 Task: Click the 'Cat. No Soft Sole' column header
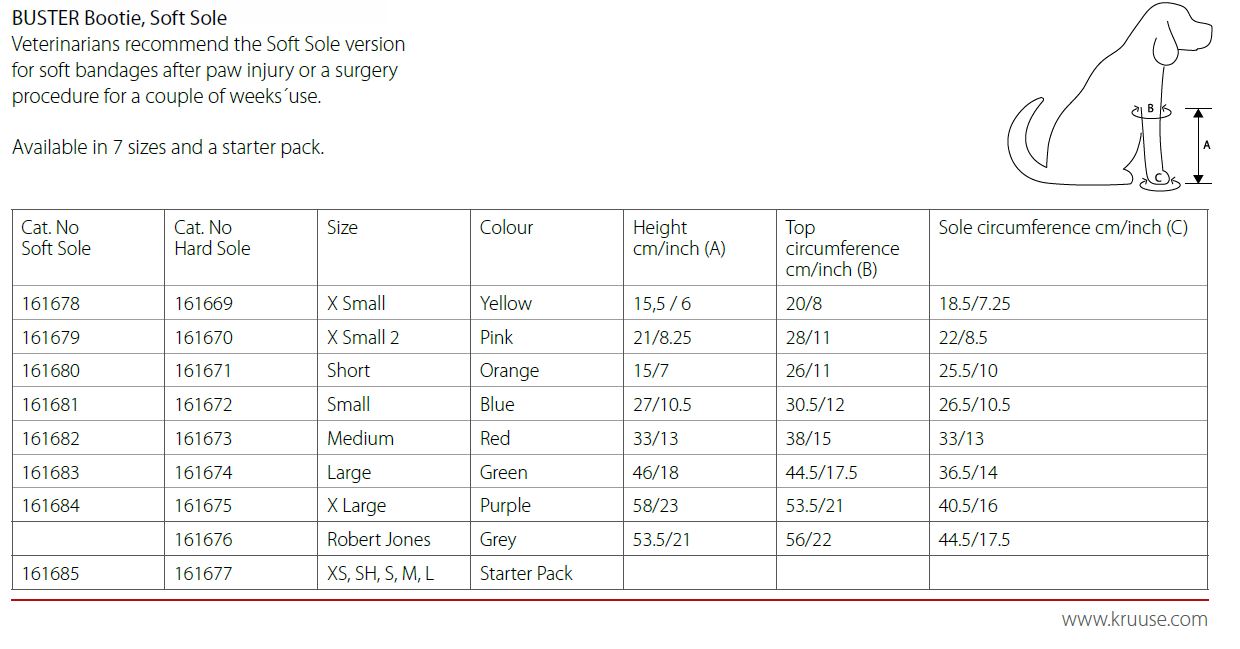click(x=56, y=238)
